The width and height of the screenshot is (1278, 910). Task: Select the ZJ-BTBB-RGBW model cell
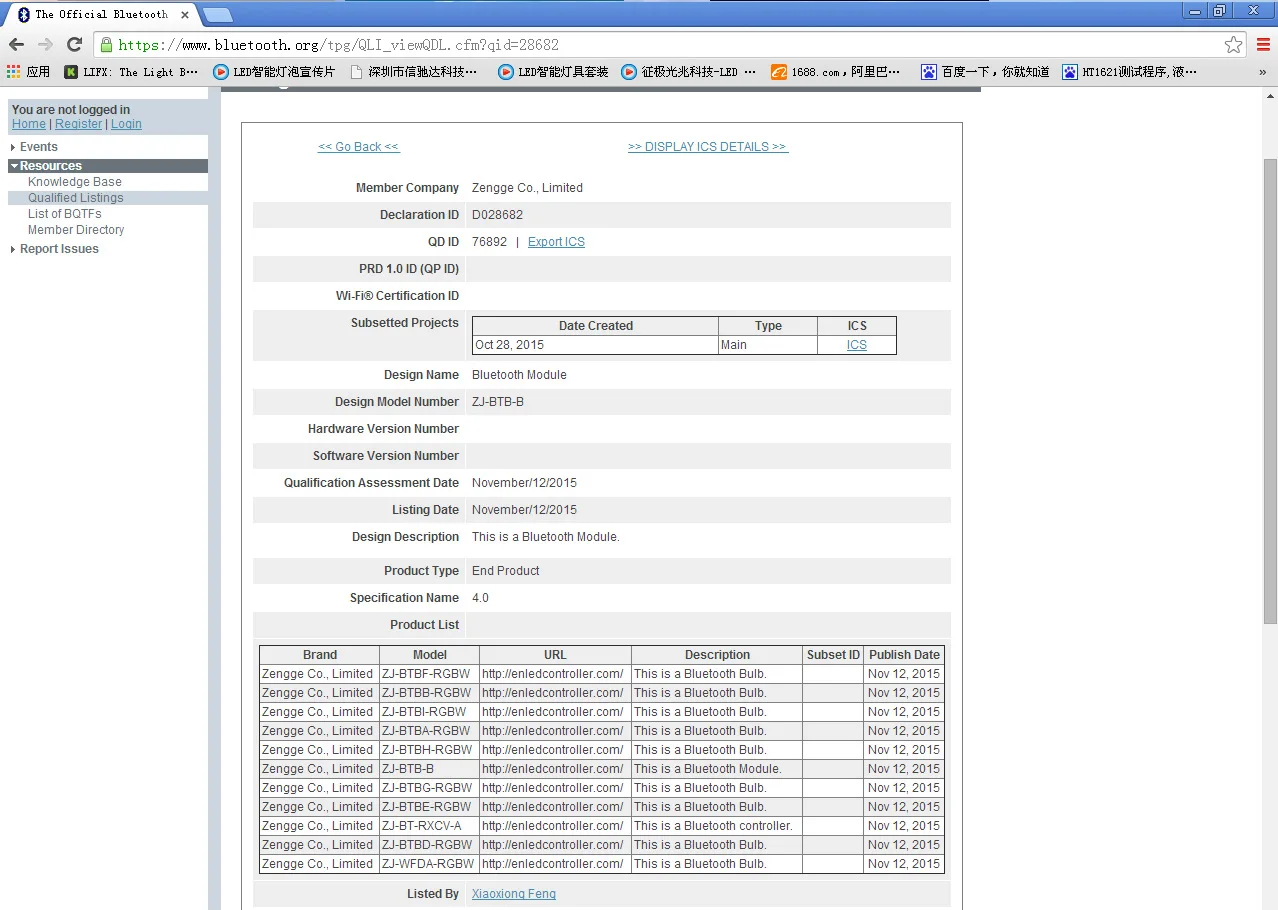[429, 693]
